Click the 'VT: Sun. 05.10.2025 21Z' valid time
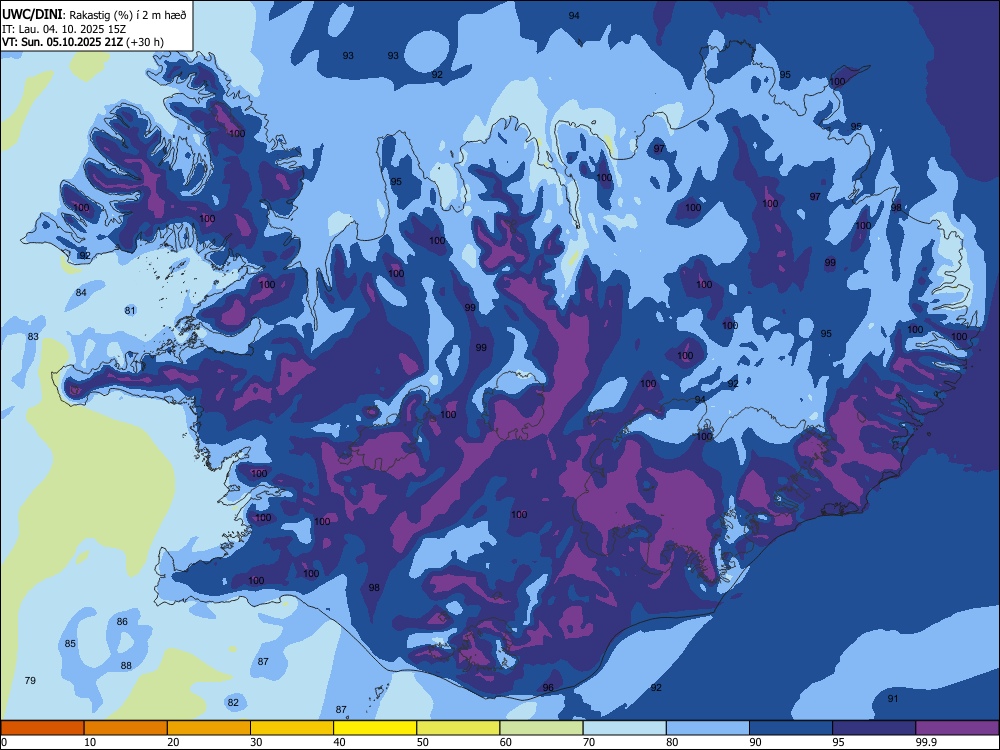 [x=62, y=42]
